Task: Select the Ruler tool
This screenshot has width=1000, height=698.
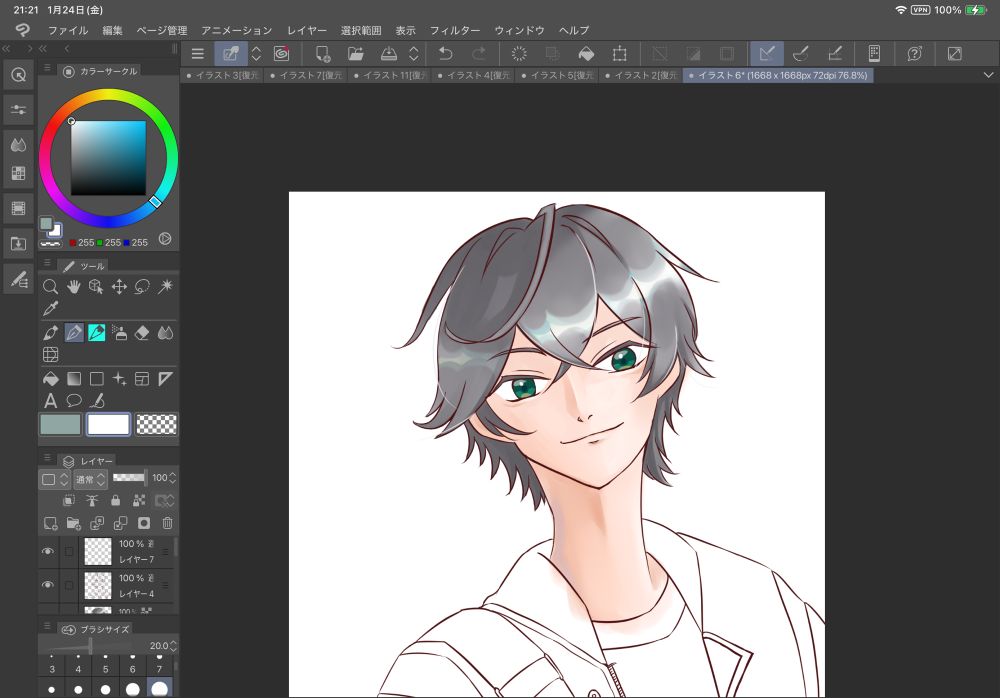Action: tap(165, 379)
